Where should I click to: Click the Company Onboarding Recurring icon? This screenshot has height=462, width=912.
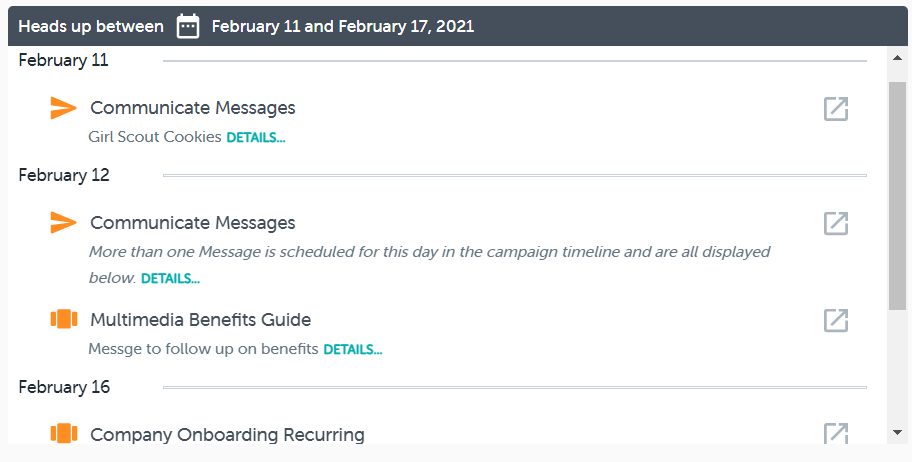(64, 434)
